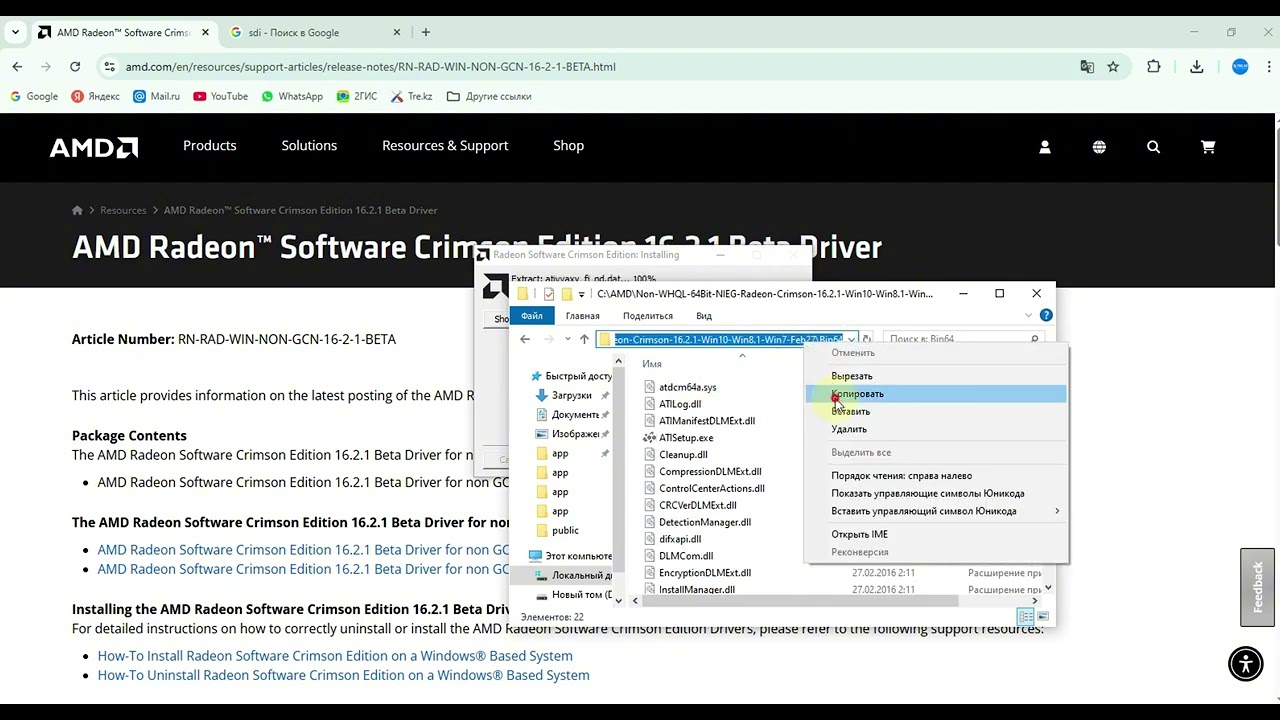Screen dimensions: 1280x720
Task: Click the Google Translate icon in address bar
Action: point(1087,67)
